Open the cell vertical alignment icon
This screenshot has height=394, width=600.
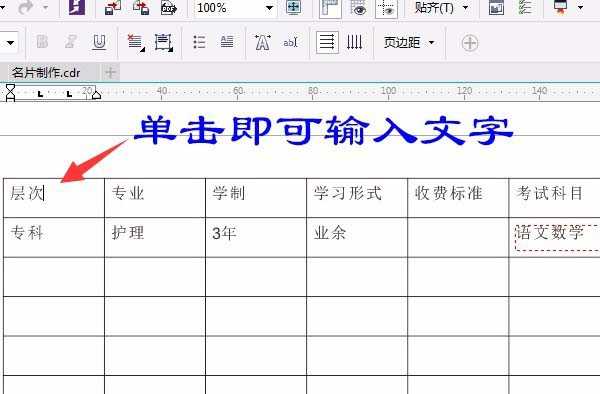163,42
